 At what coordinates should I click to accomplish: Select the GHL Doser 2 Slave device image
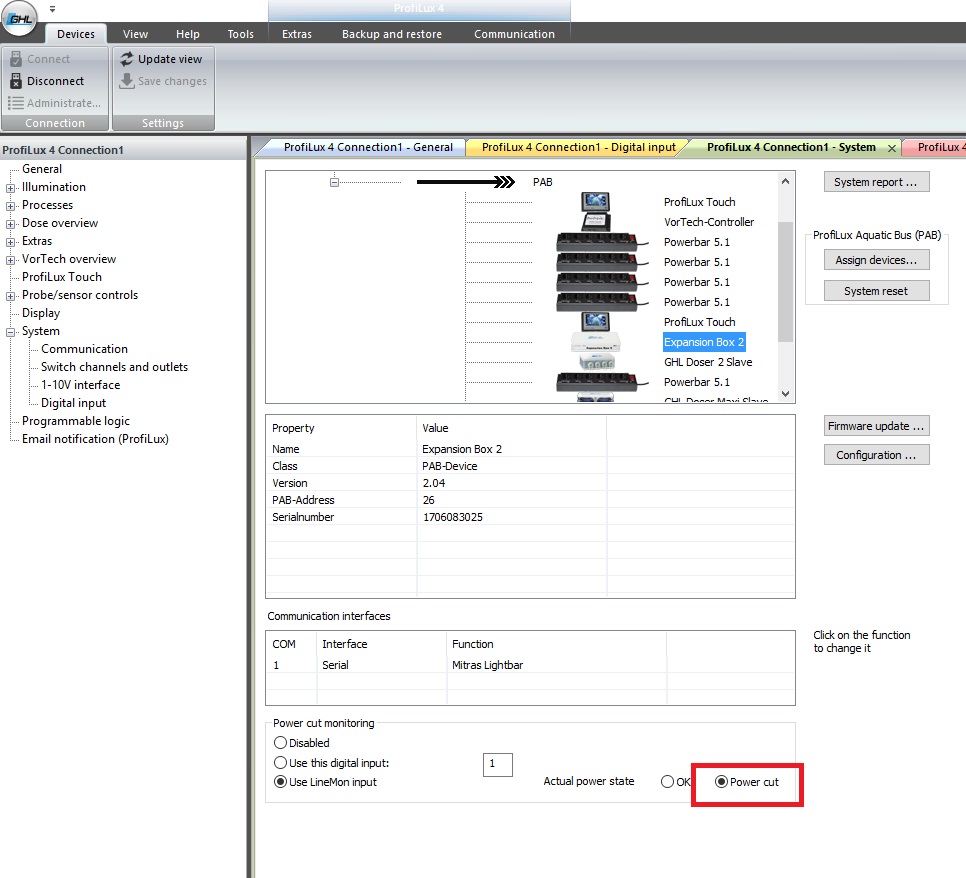596,362
